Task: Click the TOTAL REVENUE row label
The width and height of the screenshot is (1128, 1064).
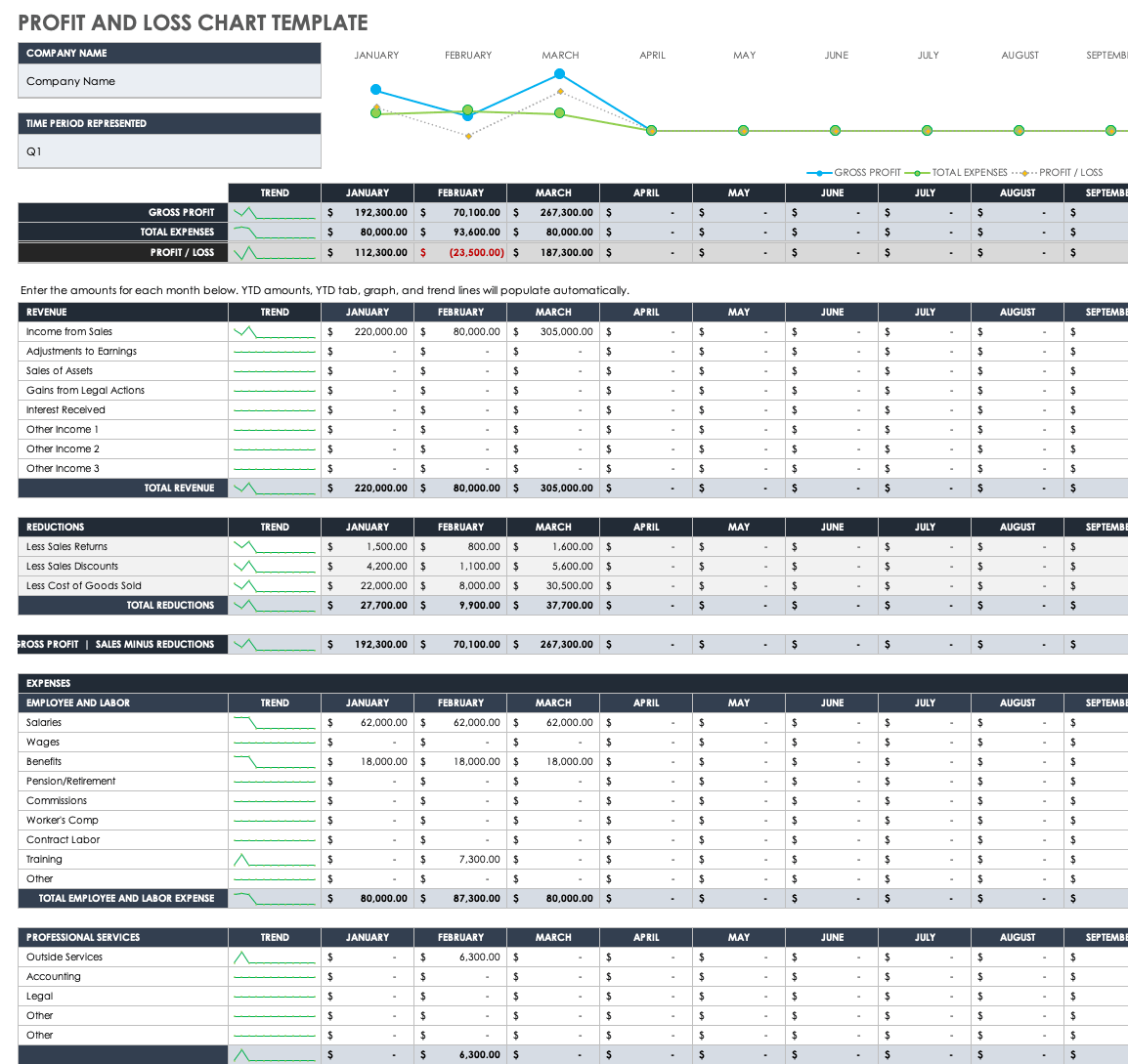Action: (179, 488)
